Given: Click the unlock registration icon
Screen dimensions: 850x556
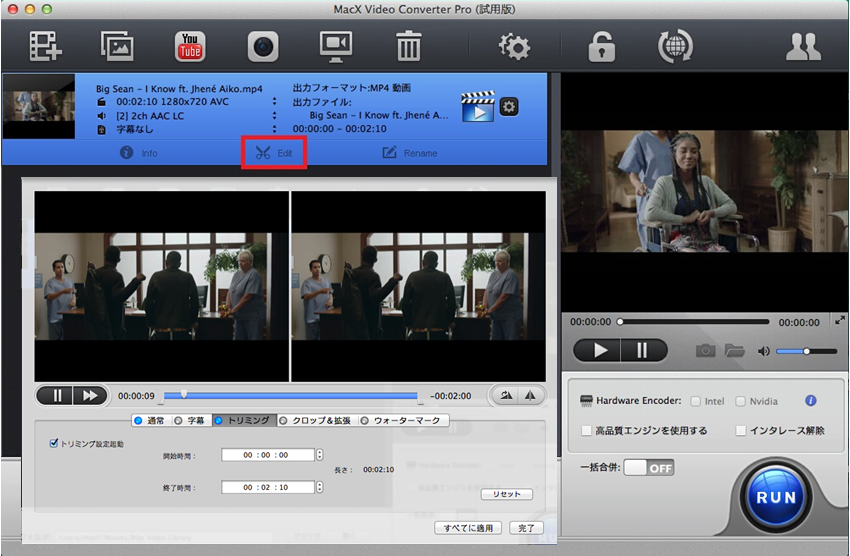Looking at the screenshot, I should click(x=602, y=46).
